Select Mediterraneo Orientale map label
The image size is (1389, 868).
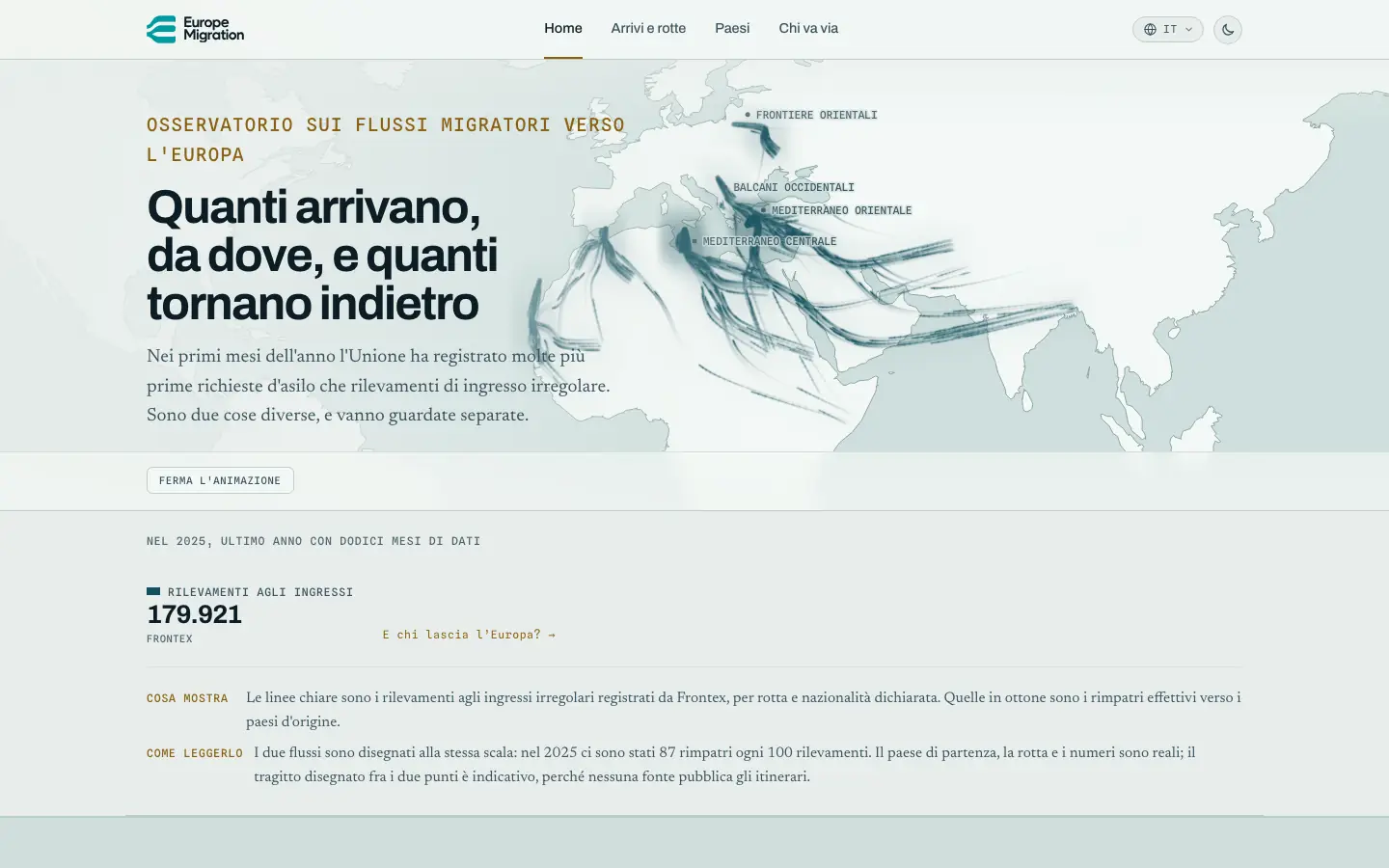(841, 210)
